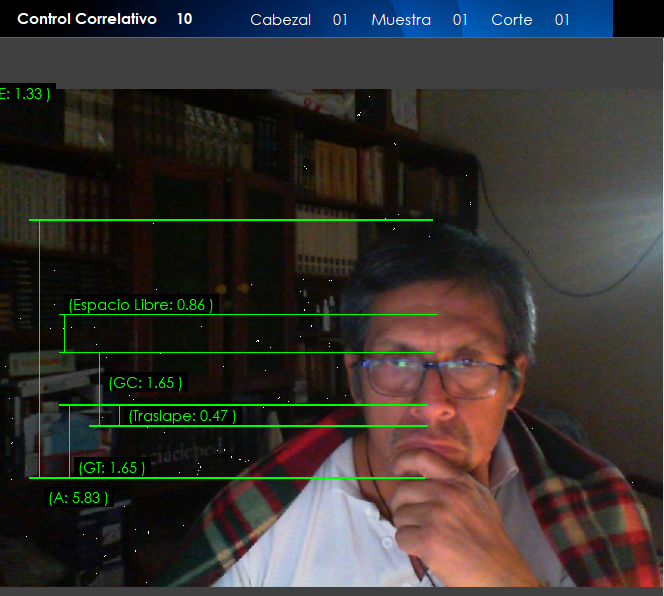
Task: Select the Corte number 01 field
Action: click(x=562, y=20)
